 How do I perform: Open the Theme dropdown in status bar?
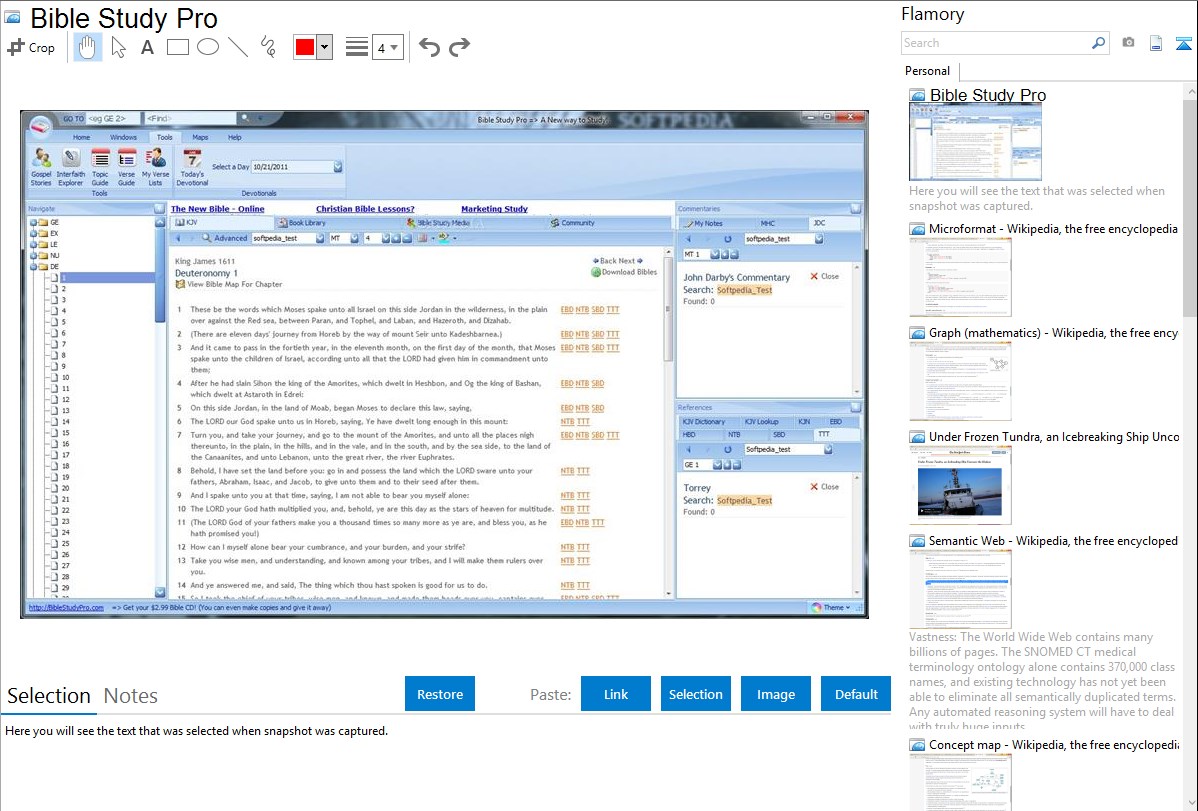coord(832,608)
